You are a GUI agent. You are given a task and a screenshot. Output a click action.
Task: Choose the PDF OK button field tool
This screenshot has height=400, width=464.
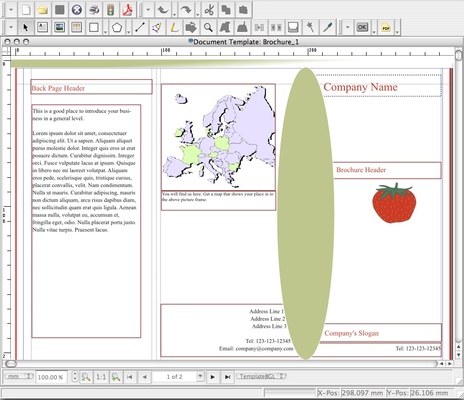tap(362, 27)
